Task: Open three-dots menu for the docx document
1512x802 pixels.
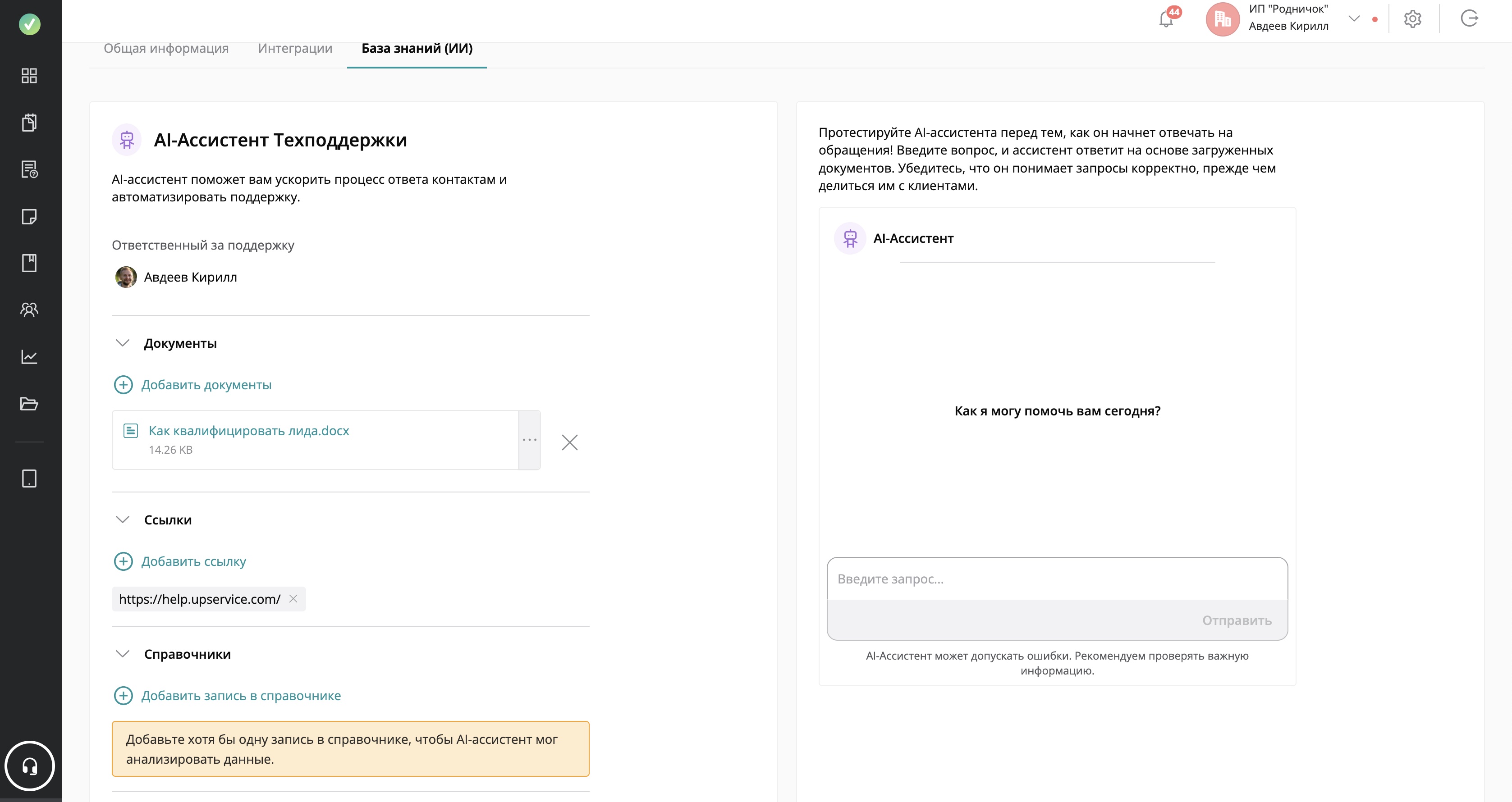Action: [x=529, y=440]
